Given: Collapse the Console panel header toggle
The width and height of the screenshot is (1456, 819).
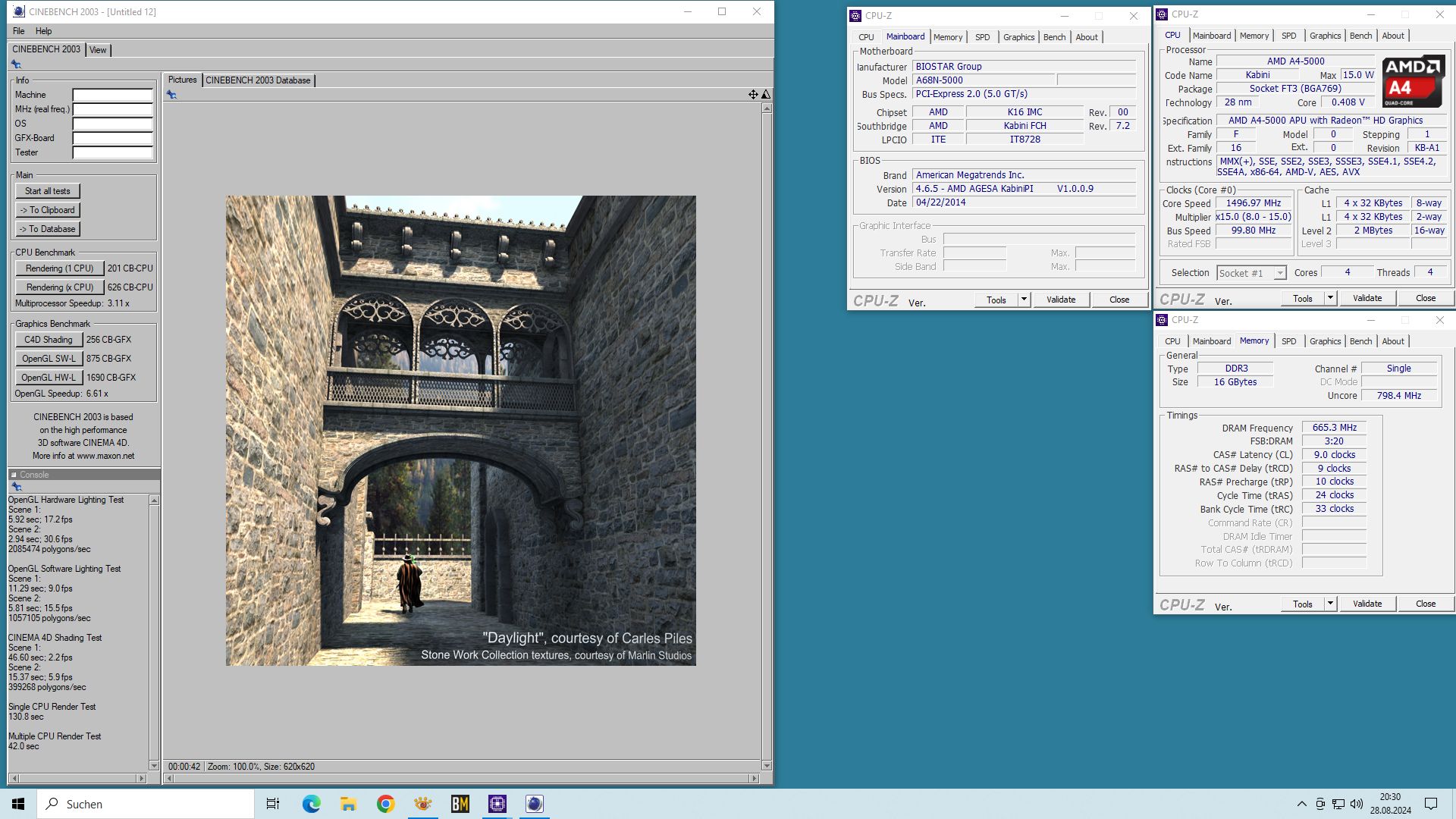Looking at the screenshot, I should point(14,475).
